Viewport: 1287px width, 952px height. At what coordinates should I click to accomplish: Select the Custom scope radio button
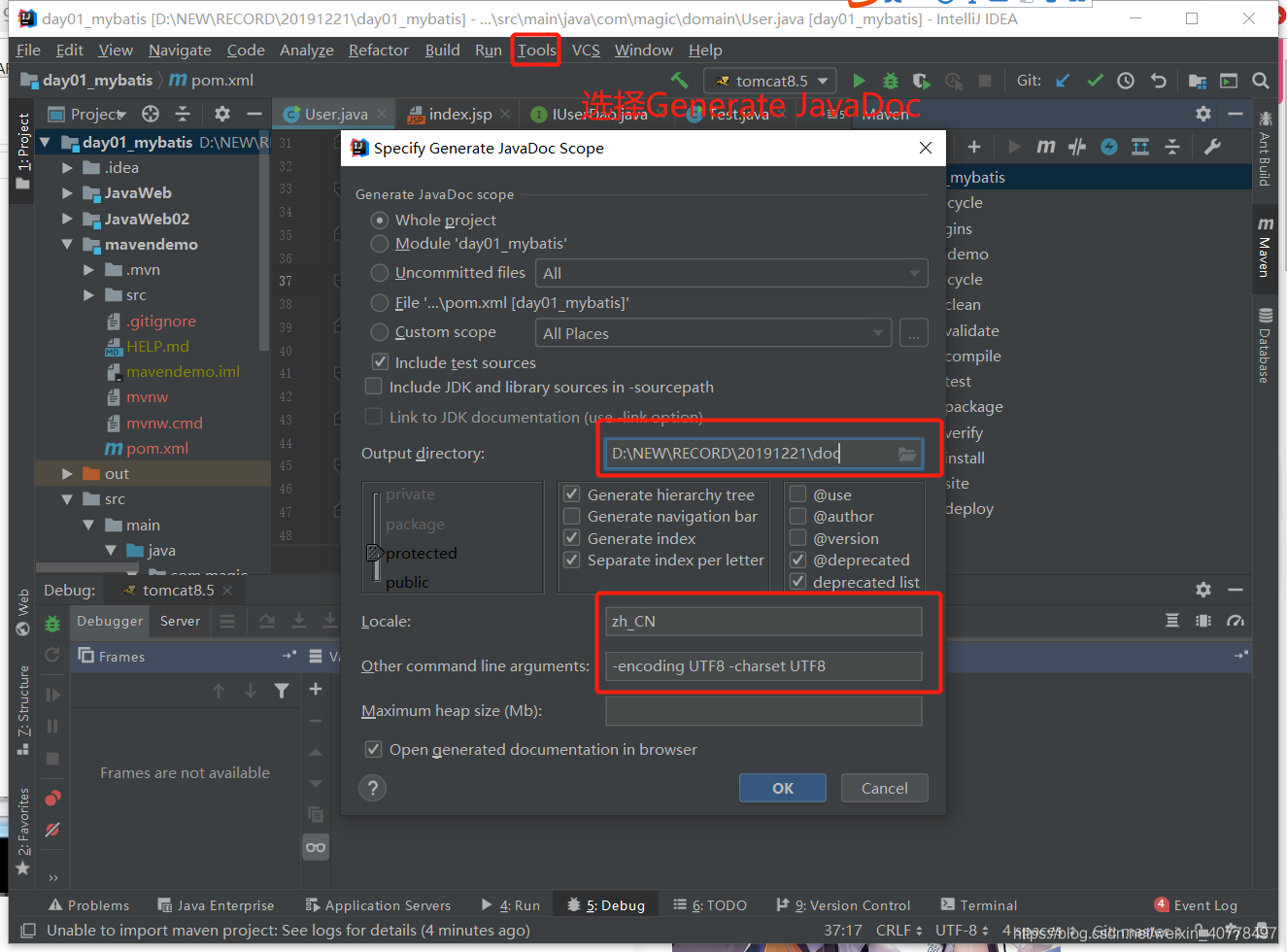click(380, 332)
